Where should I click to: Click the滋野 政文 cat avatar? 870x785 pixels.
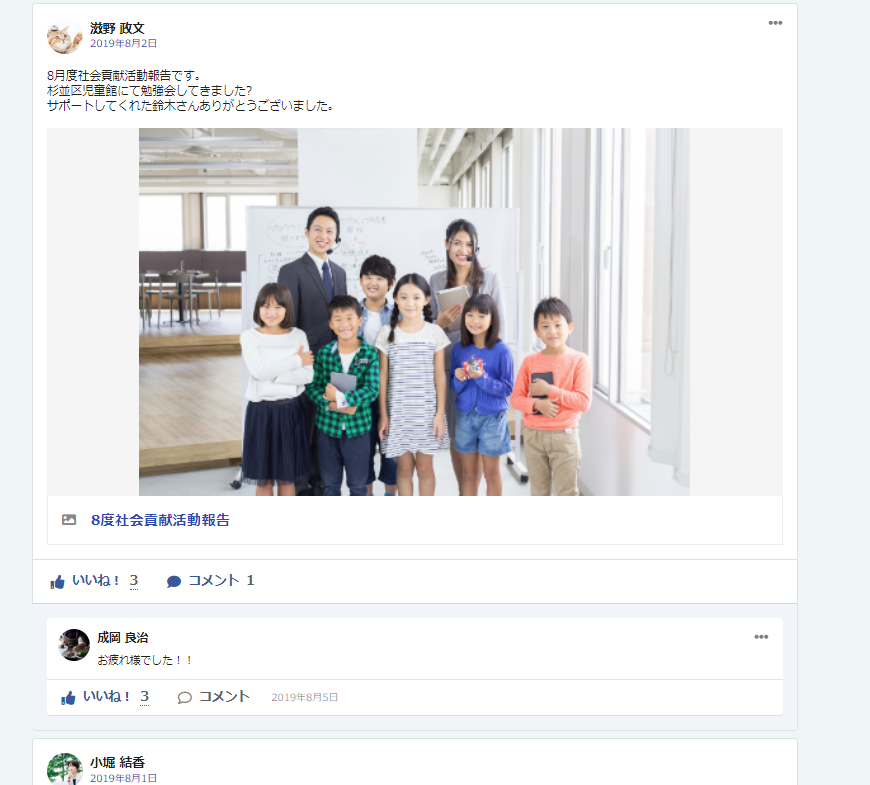pos(65,36)
